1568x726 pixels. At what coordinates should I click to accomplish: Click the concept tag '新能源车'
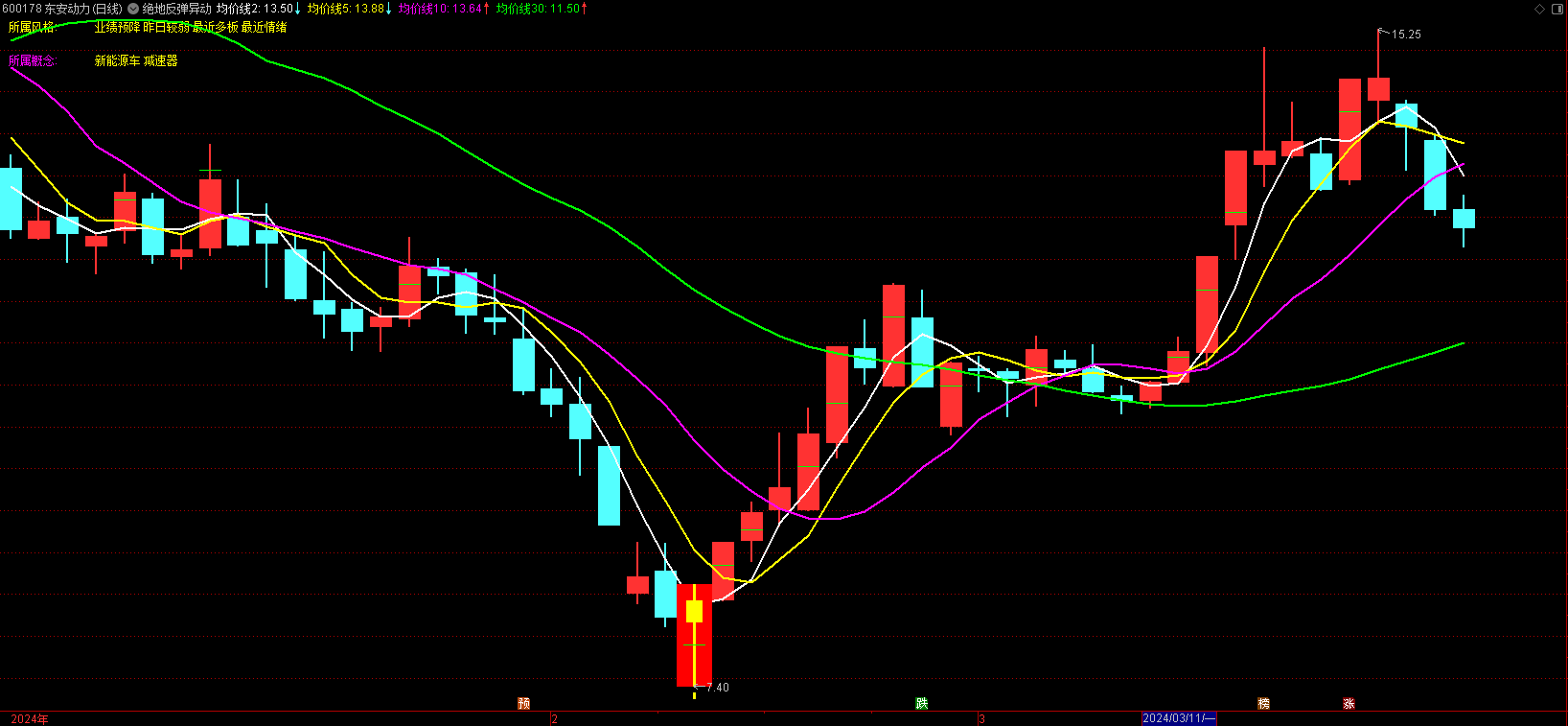(x=117, y=60)
